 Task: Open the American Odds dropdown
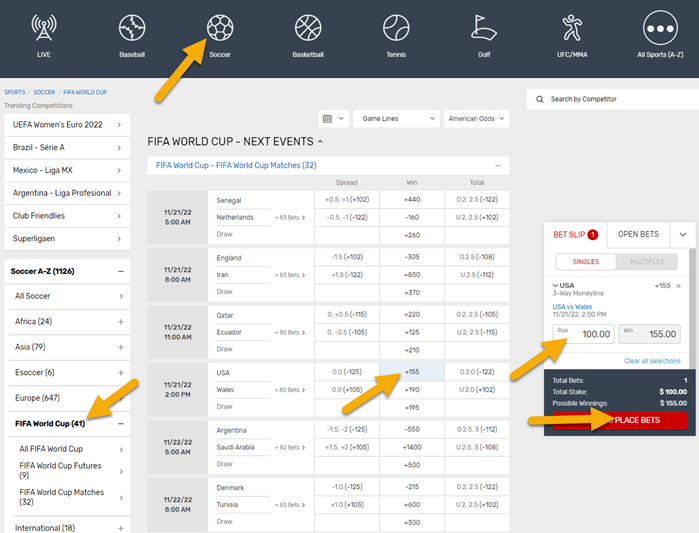pyautogui.click(x=475, y=119)
